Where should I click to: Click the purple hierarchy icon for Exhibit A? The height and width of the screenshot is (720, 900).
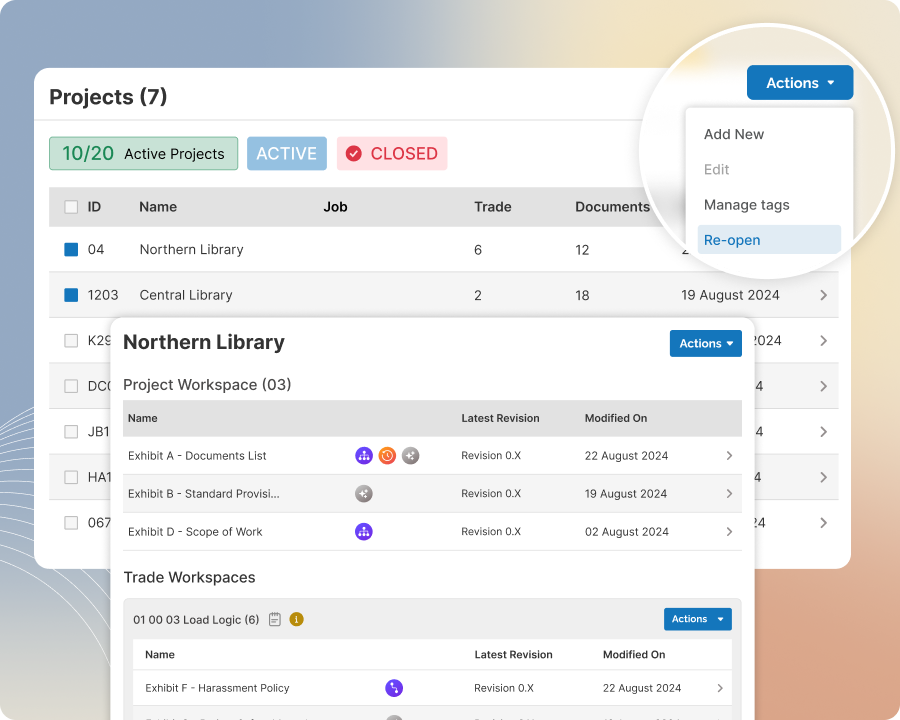[x=364, y=456]
